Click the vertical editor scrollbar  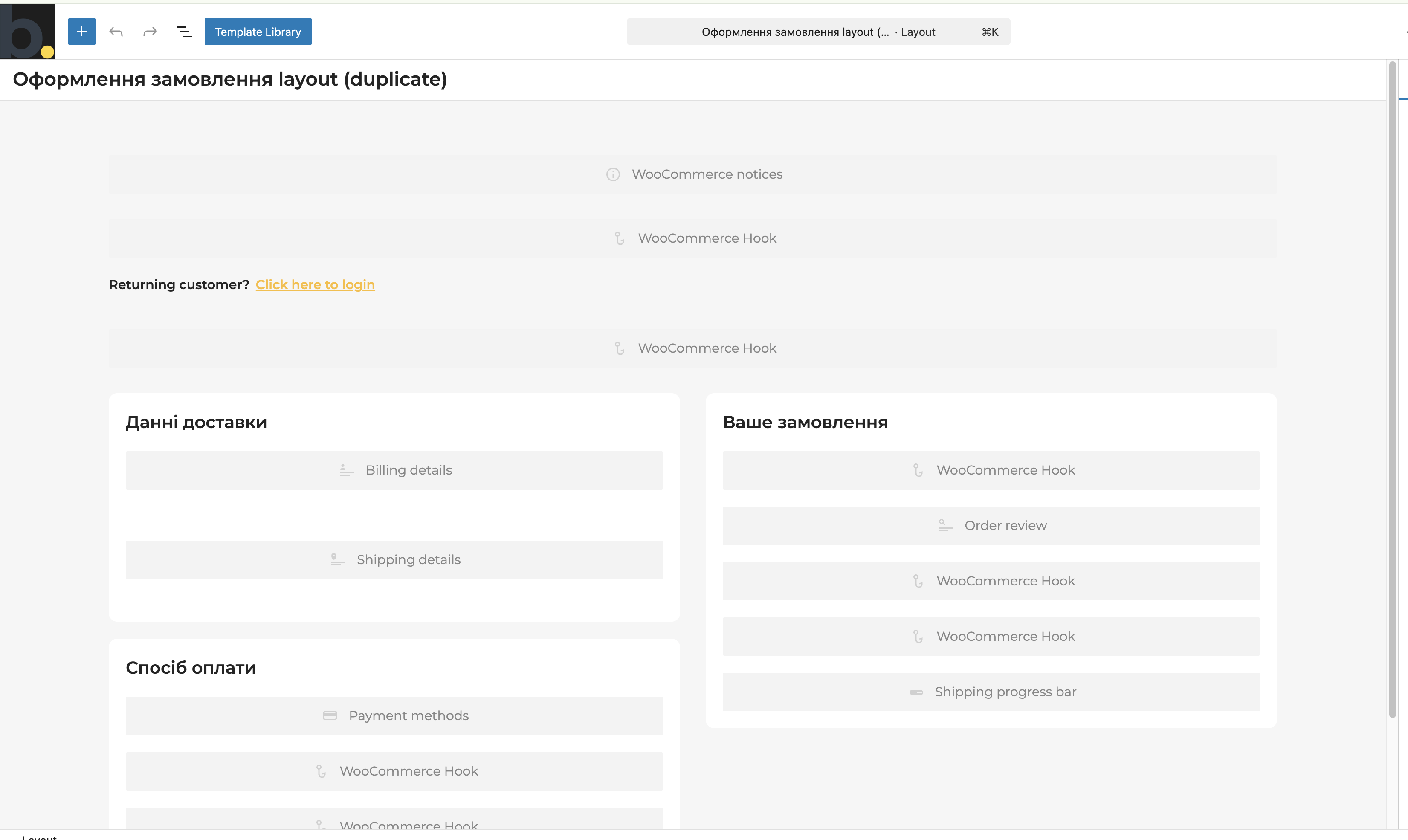tap(1392, 391)
